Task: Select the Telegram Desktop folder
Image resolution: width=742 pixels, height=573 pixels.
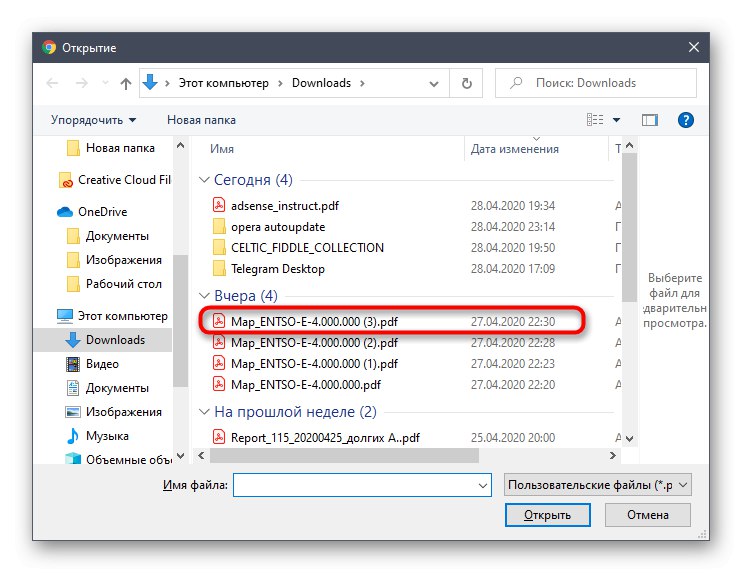Action: [278, 269]
